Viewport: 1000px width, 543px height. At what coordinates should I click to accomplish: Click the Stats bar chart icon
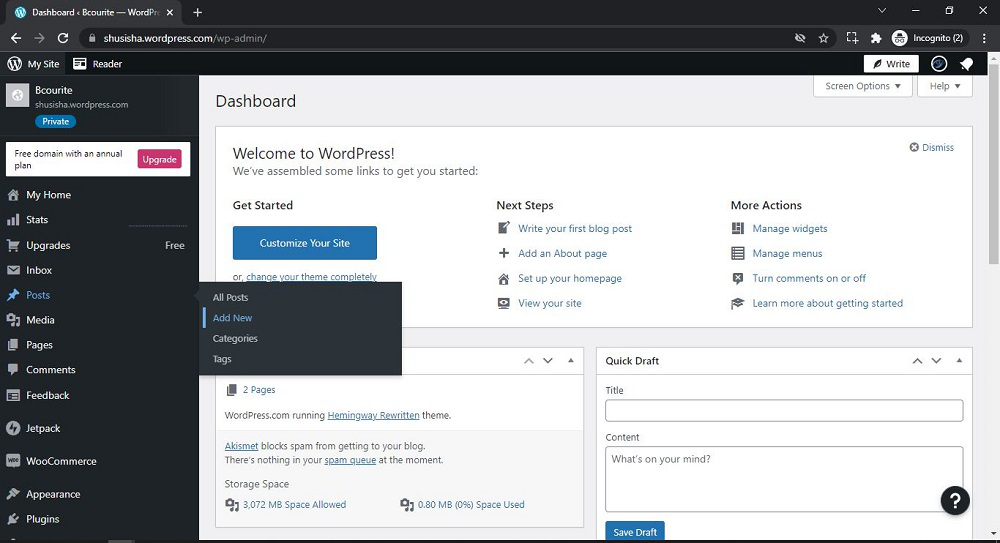pos(13,219)
